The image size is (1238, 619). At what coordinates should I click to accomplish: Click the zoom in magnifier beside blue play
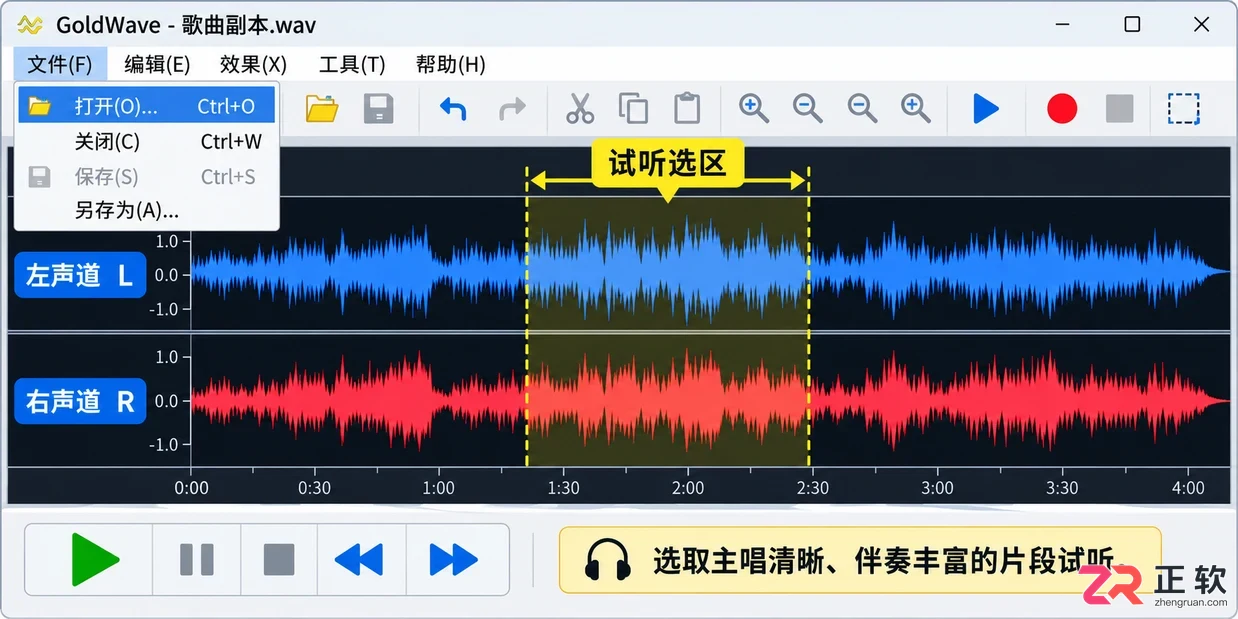pos(916,108)
